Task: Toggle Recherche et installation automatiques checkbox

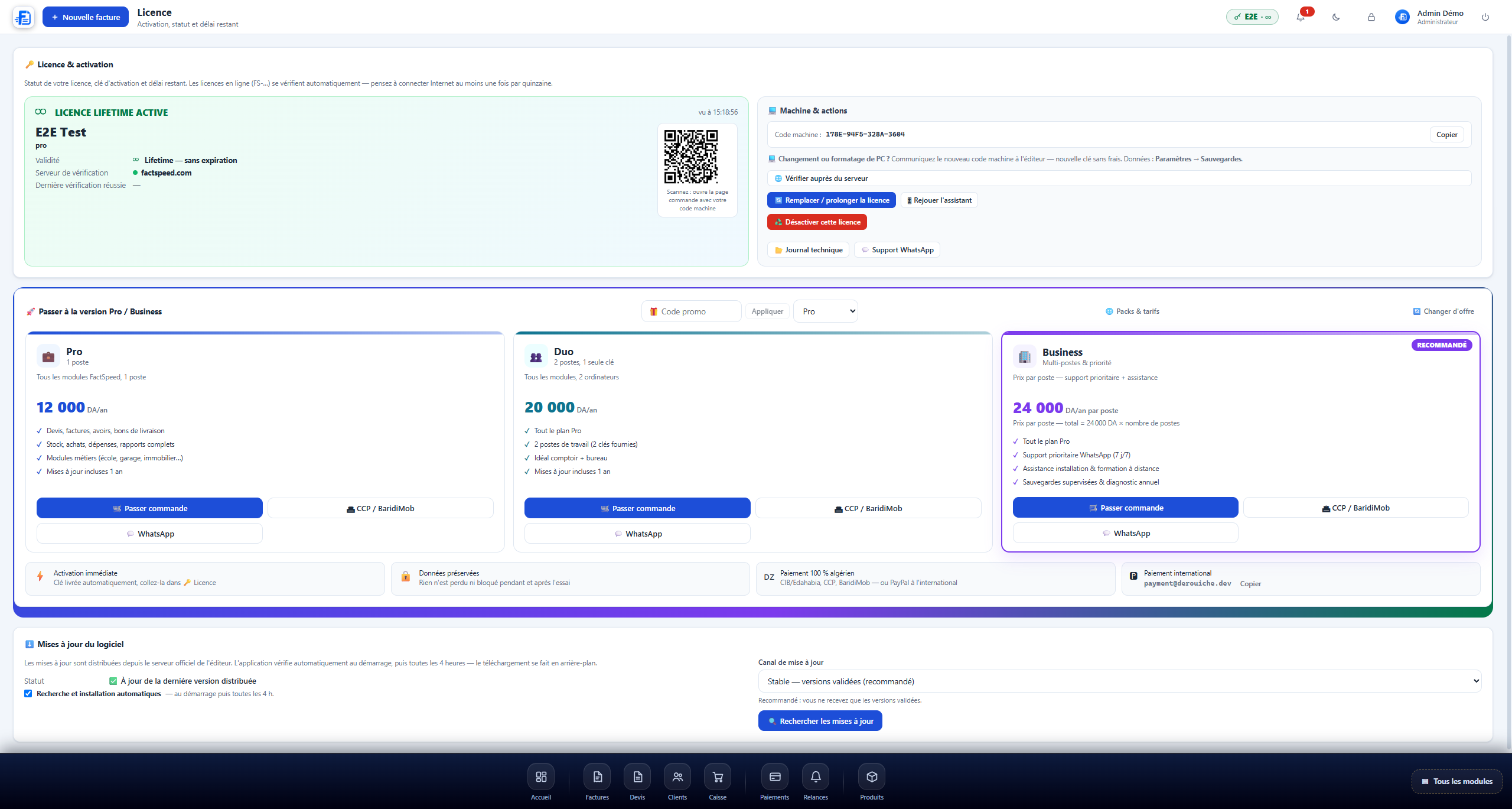Action: coord(28,694)
